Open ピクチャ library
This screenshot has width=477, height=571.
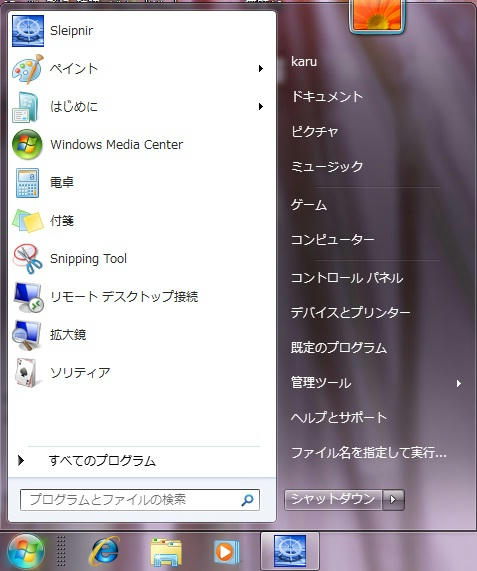(315, 131)
